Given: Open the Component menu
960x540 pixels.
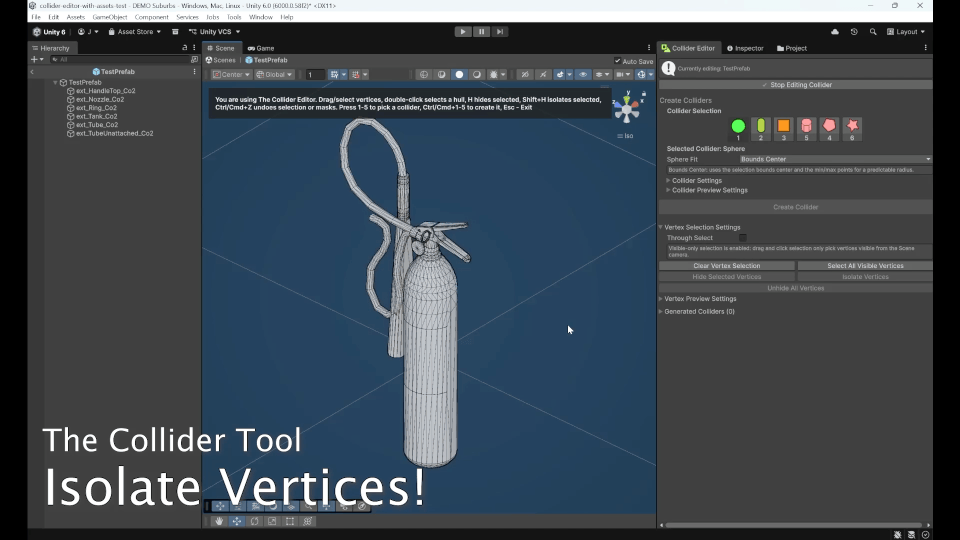Looking at the screenshot, I should click(151, 17).
